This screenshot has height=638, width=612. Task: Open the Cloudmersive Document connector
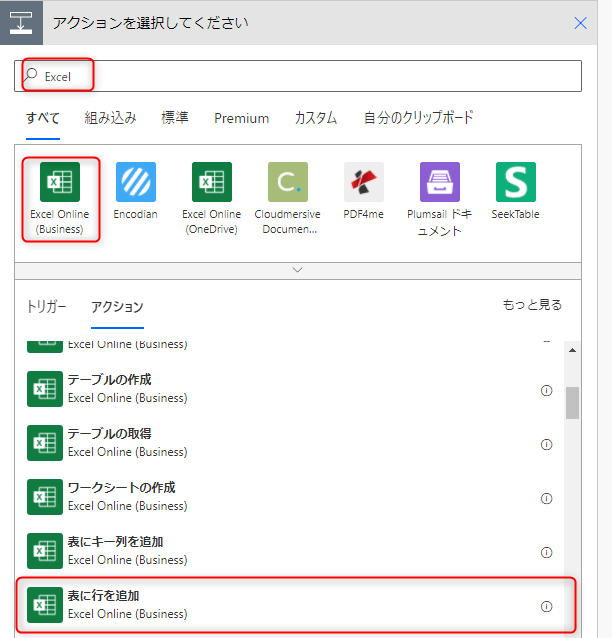point(288,182)
